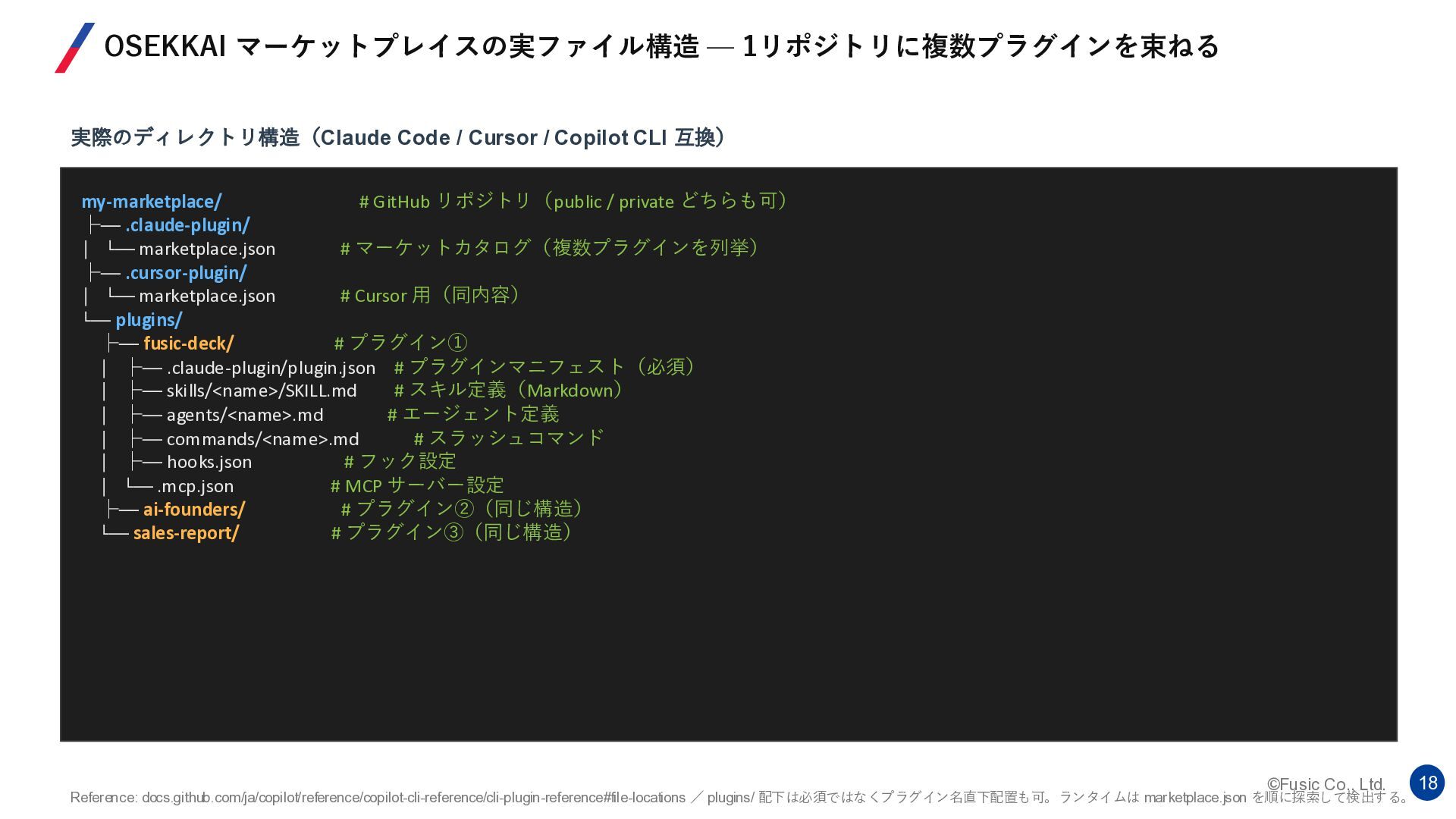The height and width of the screenshot is (819, 1456).
Task: Click the .claude-plugin/ folder entry
Action: point(187,225)
